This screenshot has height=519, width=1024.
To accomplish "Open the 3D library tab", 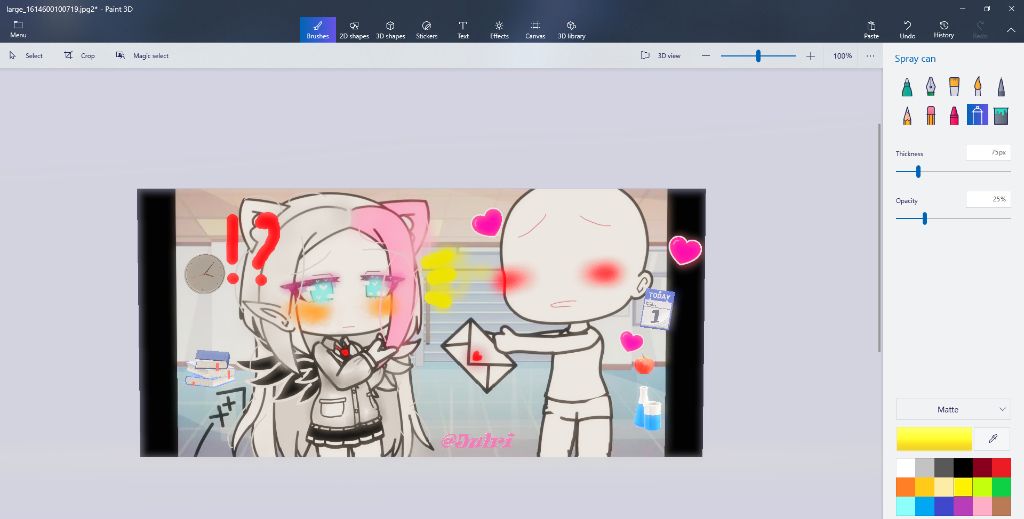I will pyautogui.click(x=571, y=29).
